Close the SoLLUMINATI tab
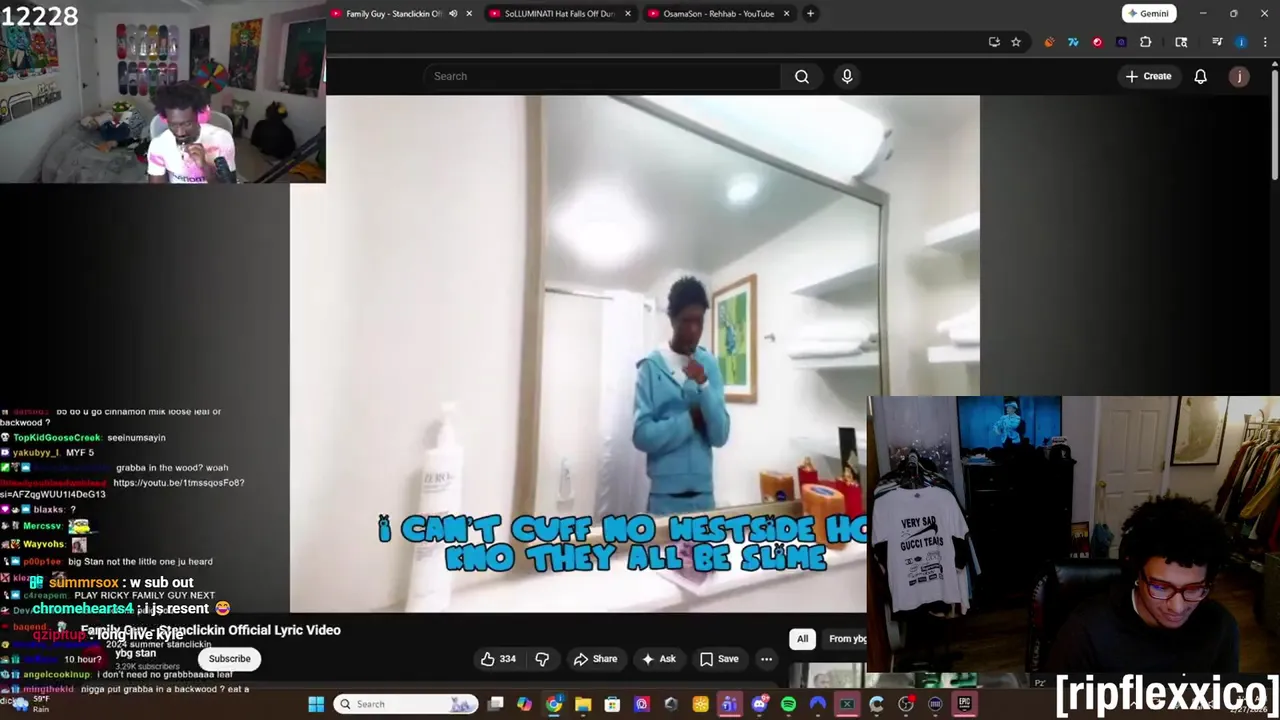The image size is (1280, 720). (x=628, y=14)
